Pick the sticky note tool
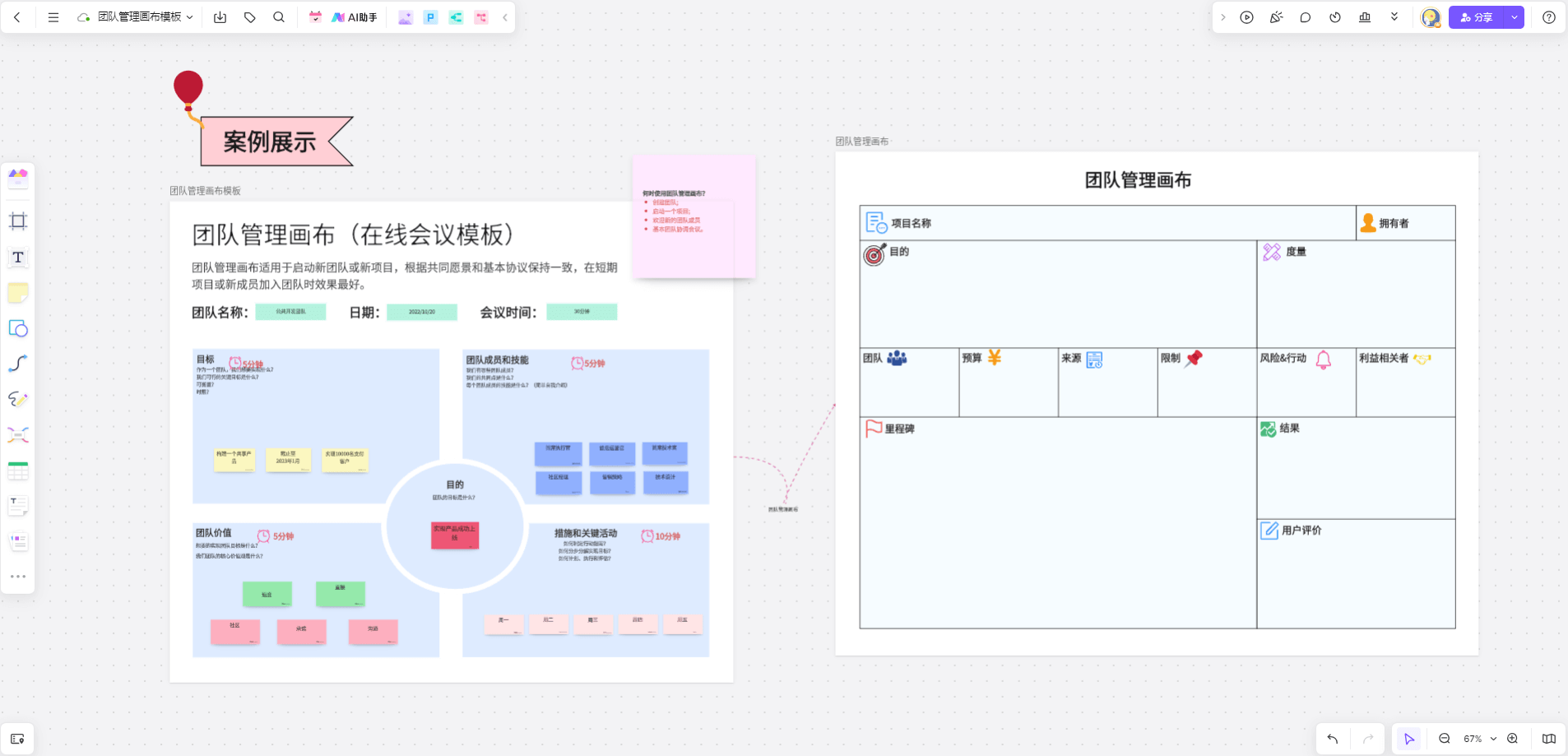Screen dimensions: 1568x756 click(x=18, y=293)
